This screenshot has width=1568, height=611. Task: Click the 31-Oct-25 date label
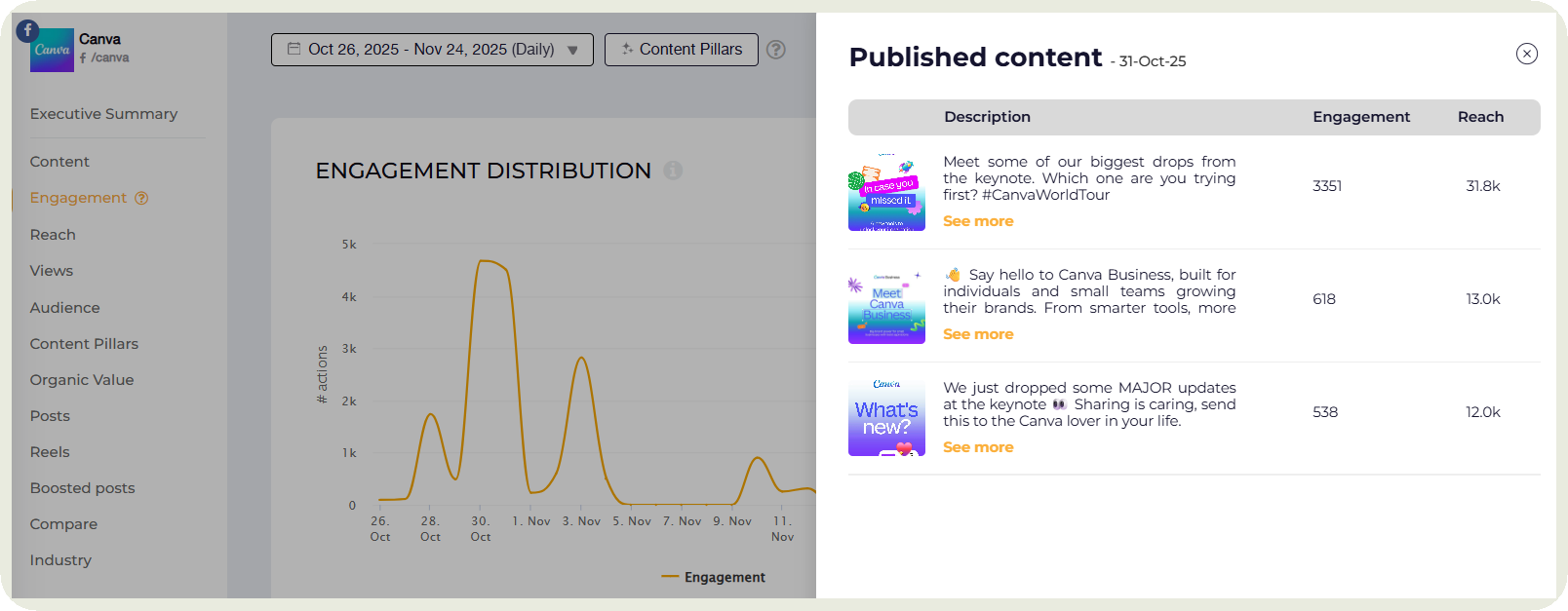point(1153,61)
